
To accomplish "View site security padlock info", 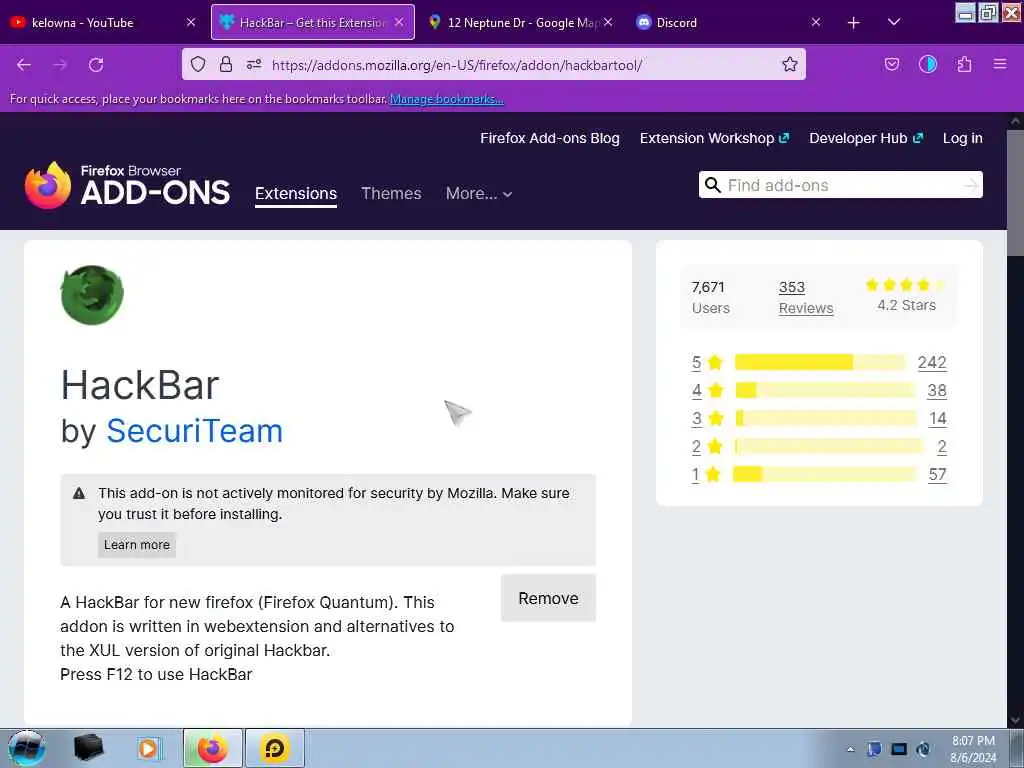I will click(226, 64).
